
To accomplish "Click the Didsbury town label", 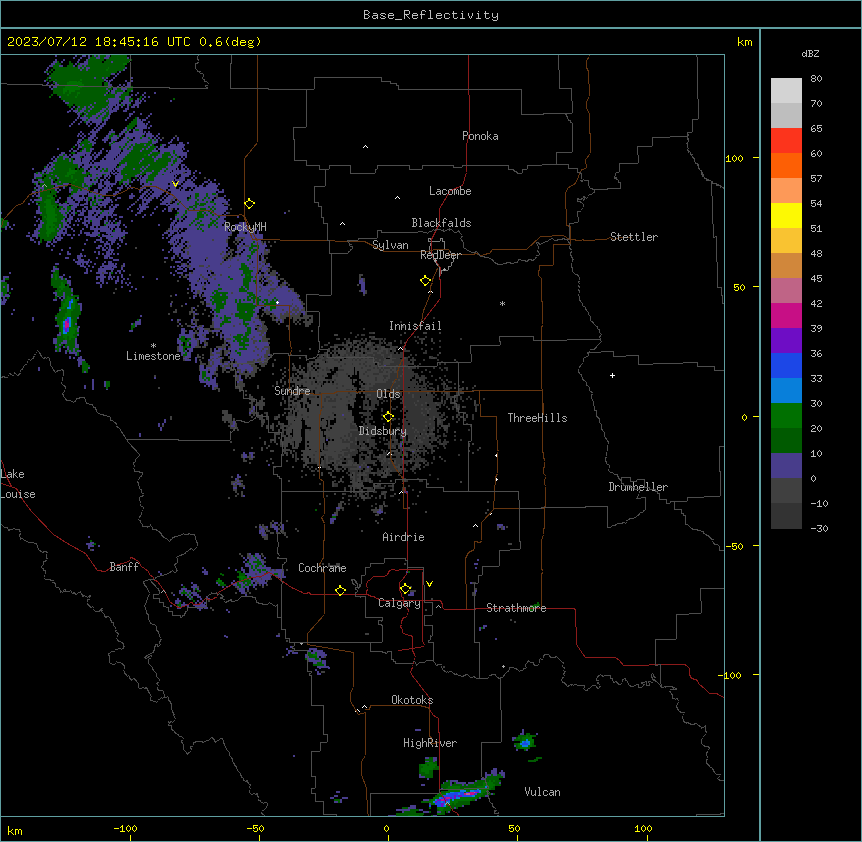I will [383, 431].
